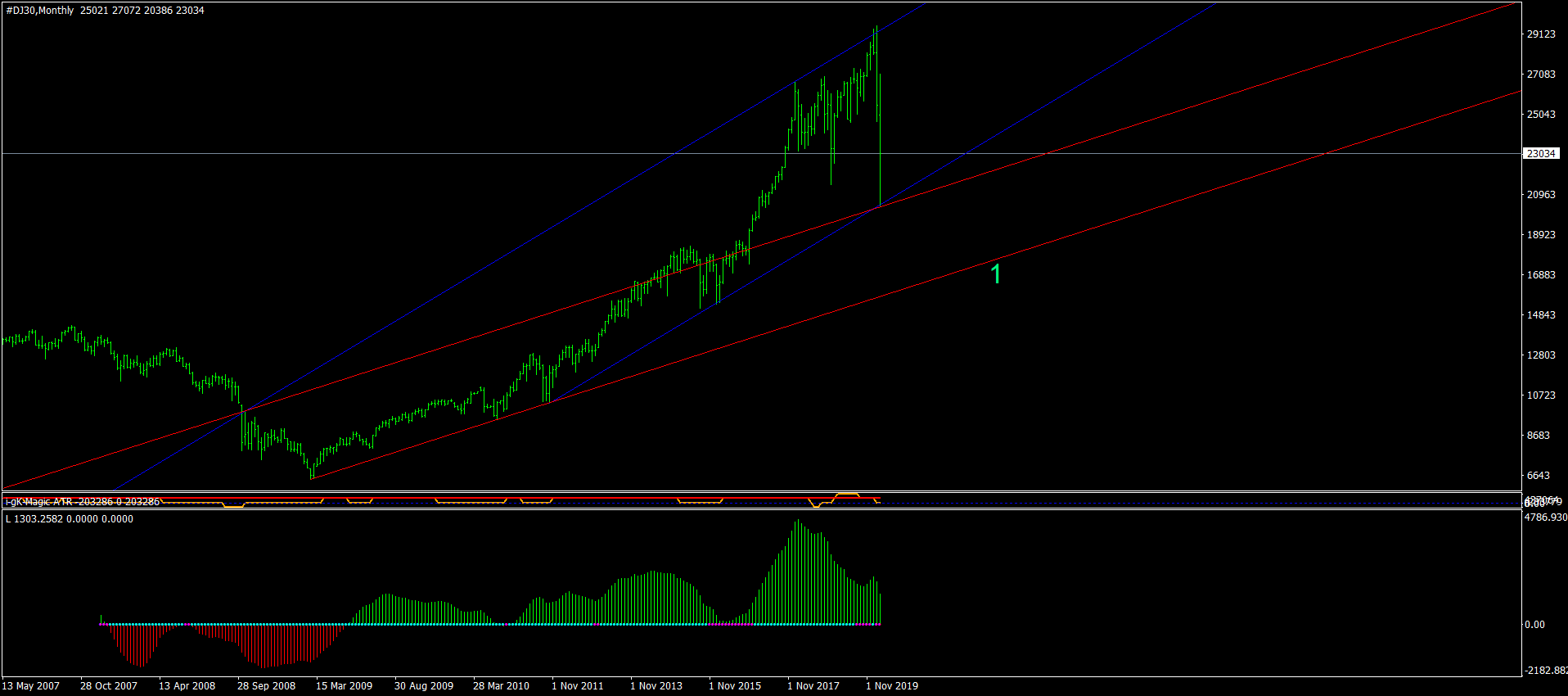The width and height of the screenshot is (1568, 696).
Task: Click the 29123 price axis label
Action: pyautogui.click(x=1541, y=34)
